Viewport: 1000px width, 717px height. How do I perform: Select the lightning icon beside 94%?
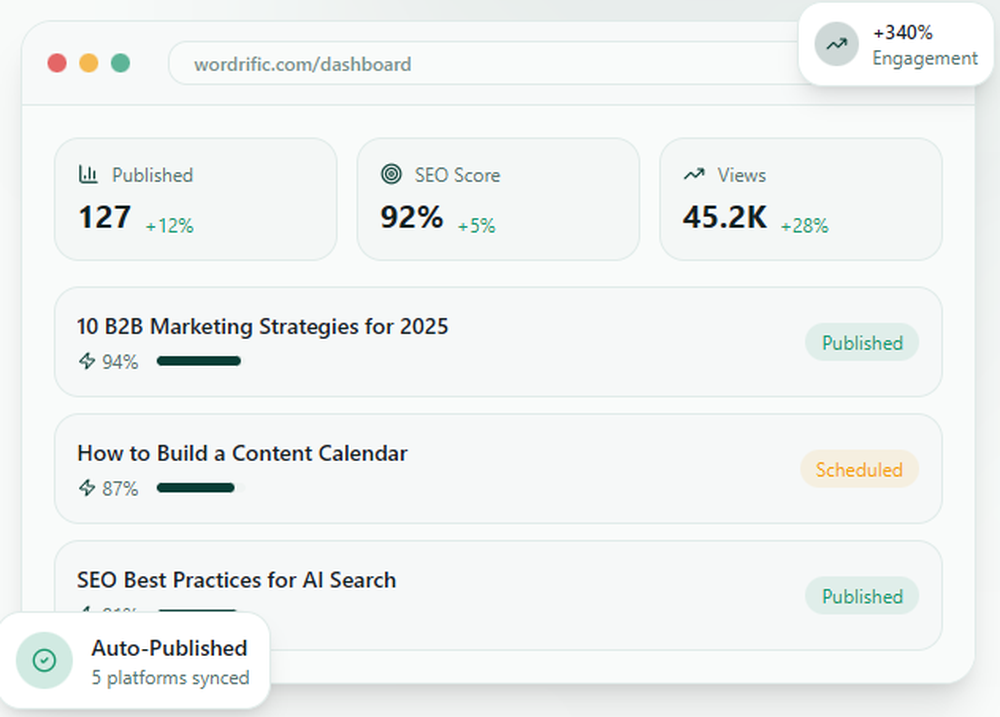85,361
